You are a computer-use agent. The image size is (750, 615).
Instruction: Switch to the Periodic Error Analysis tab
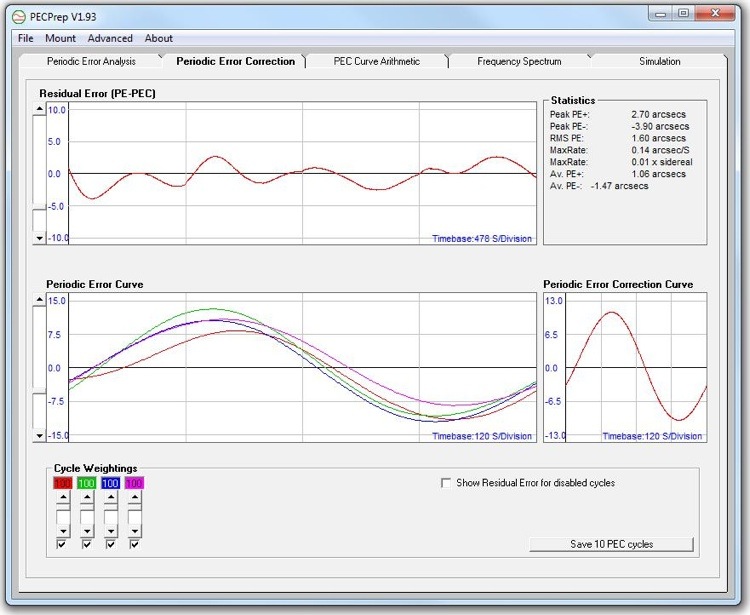point(91,61)
